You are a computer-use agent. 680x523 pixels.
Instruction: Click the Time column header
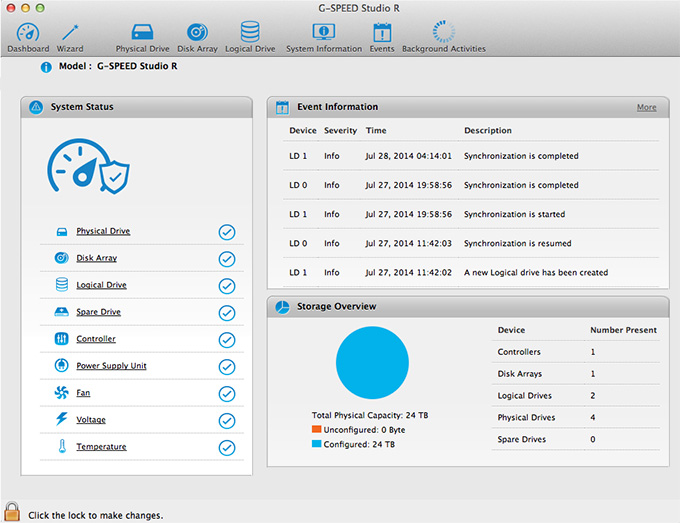pos(376,131)
